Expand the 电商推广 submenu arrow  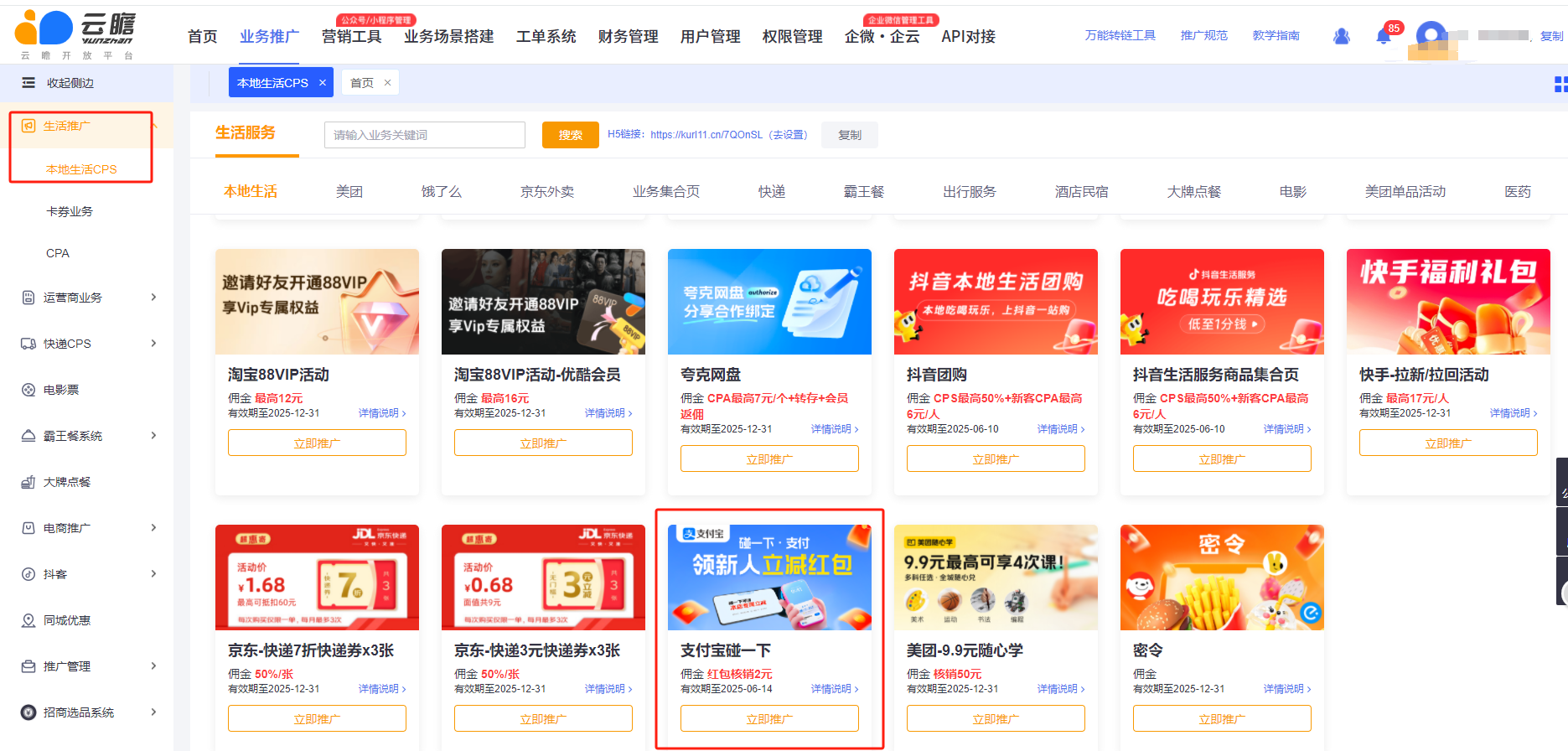153,528
